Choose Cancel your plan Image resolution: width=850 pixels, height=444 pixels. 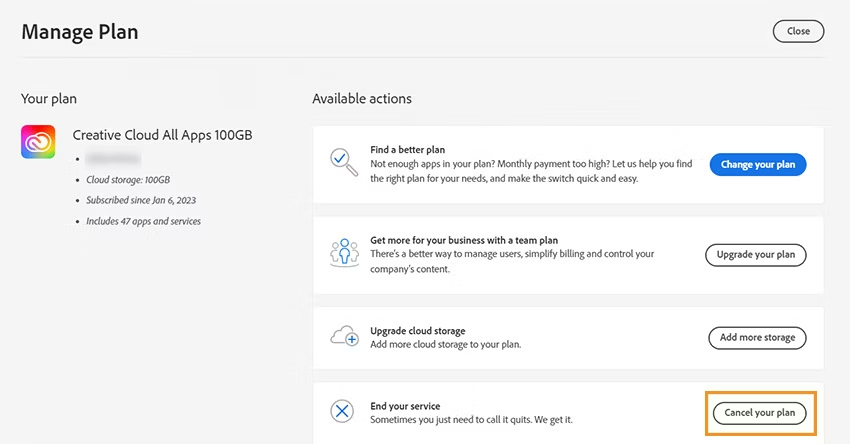point(759,413)
